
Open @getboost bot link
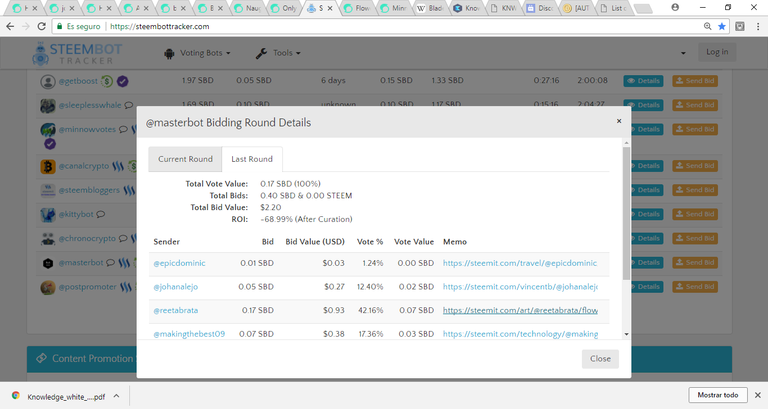[78, 81]
